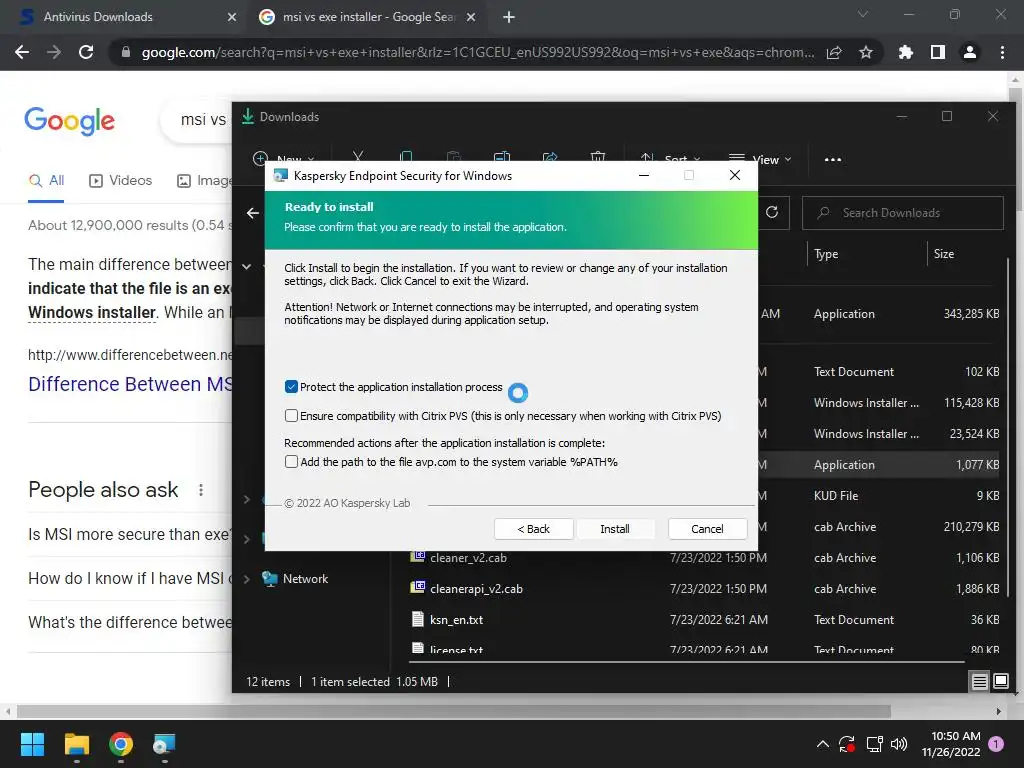
Task: Open the Sort dropdown in Downloads window
Action: click(x=670, y=159)
